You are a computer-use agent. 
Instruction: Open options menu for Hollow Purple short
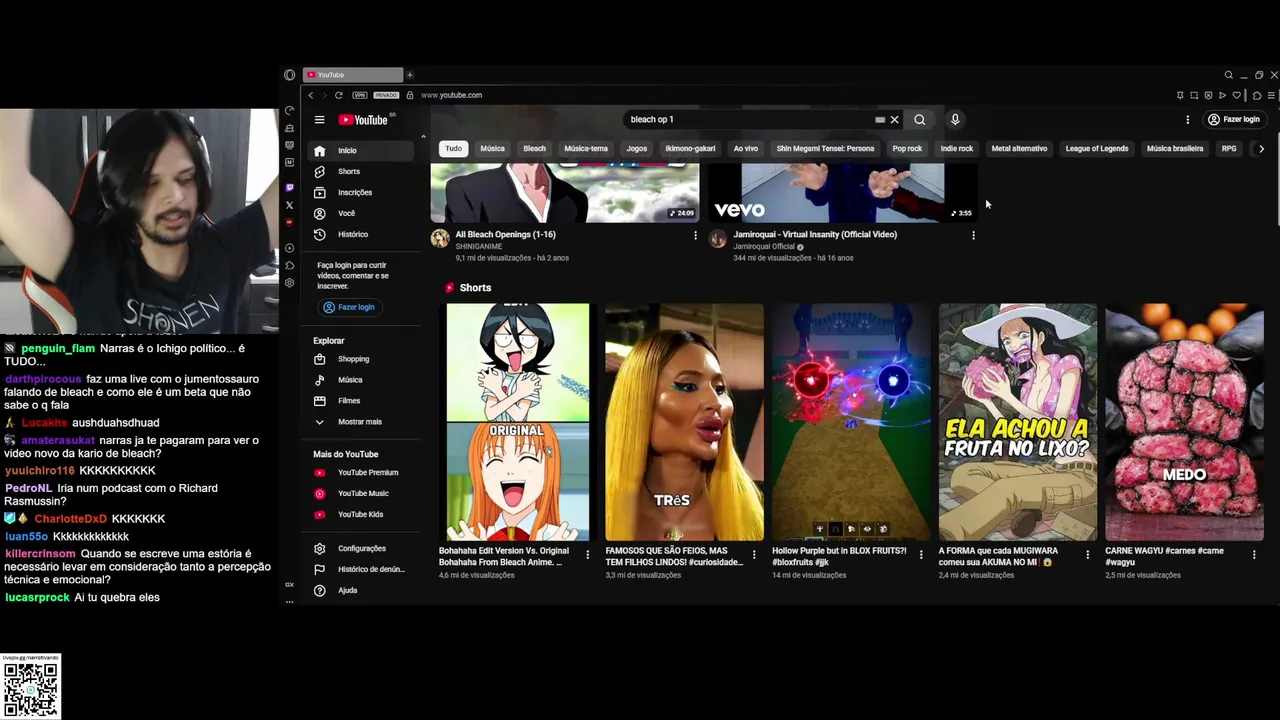921,554
